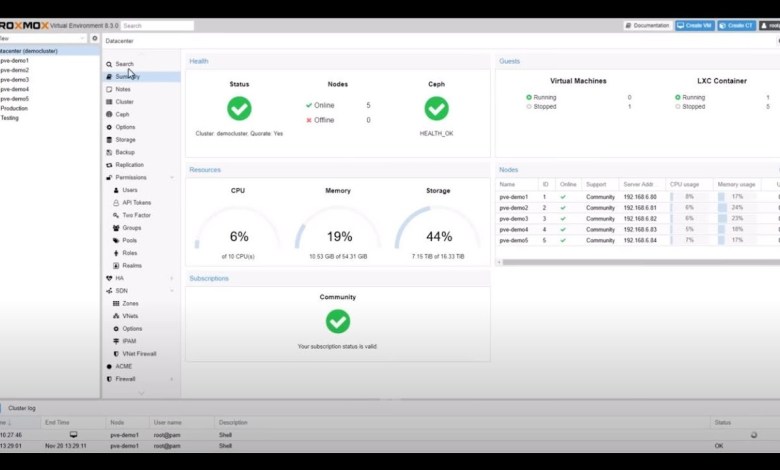Open the Documentation button

pos(647,25)
